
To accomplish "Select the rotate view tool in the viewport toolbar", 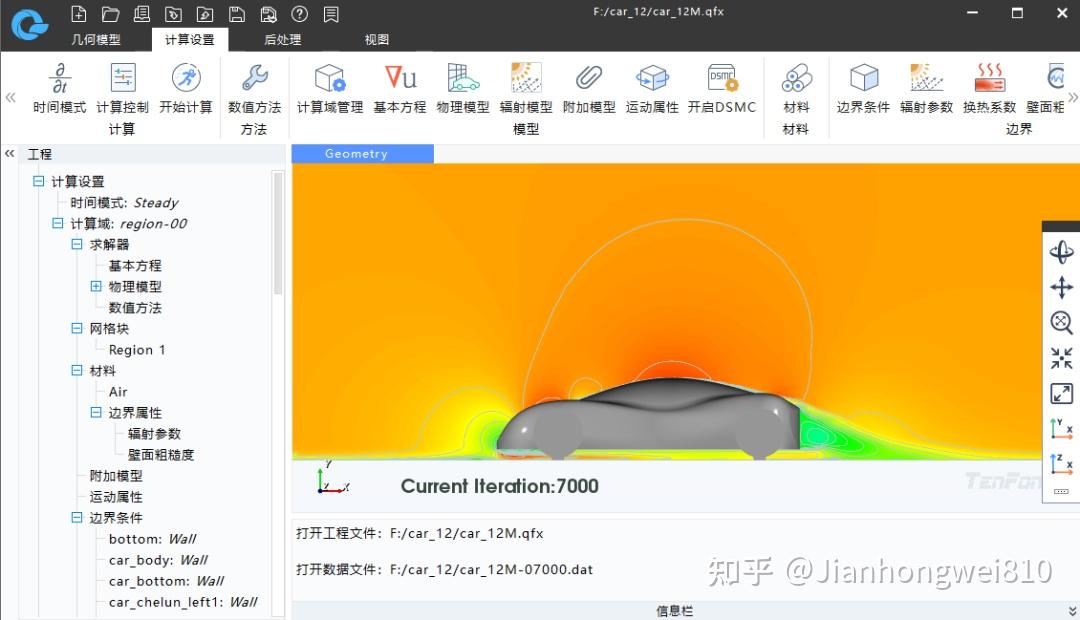I will [x=1061, y=252].
